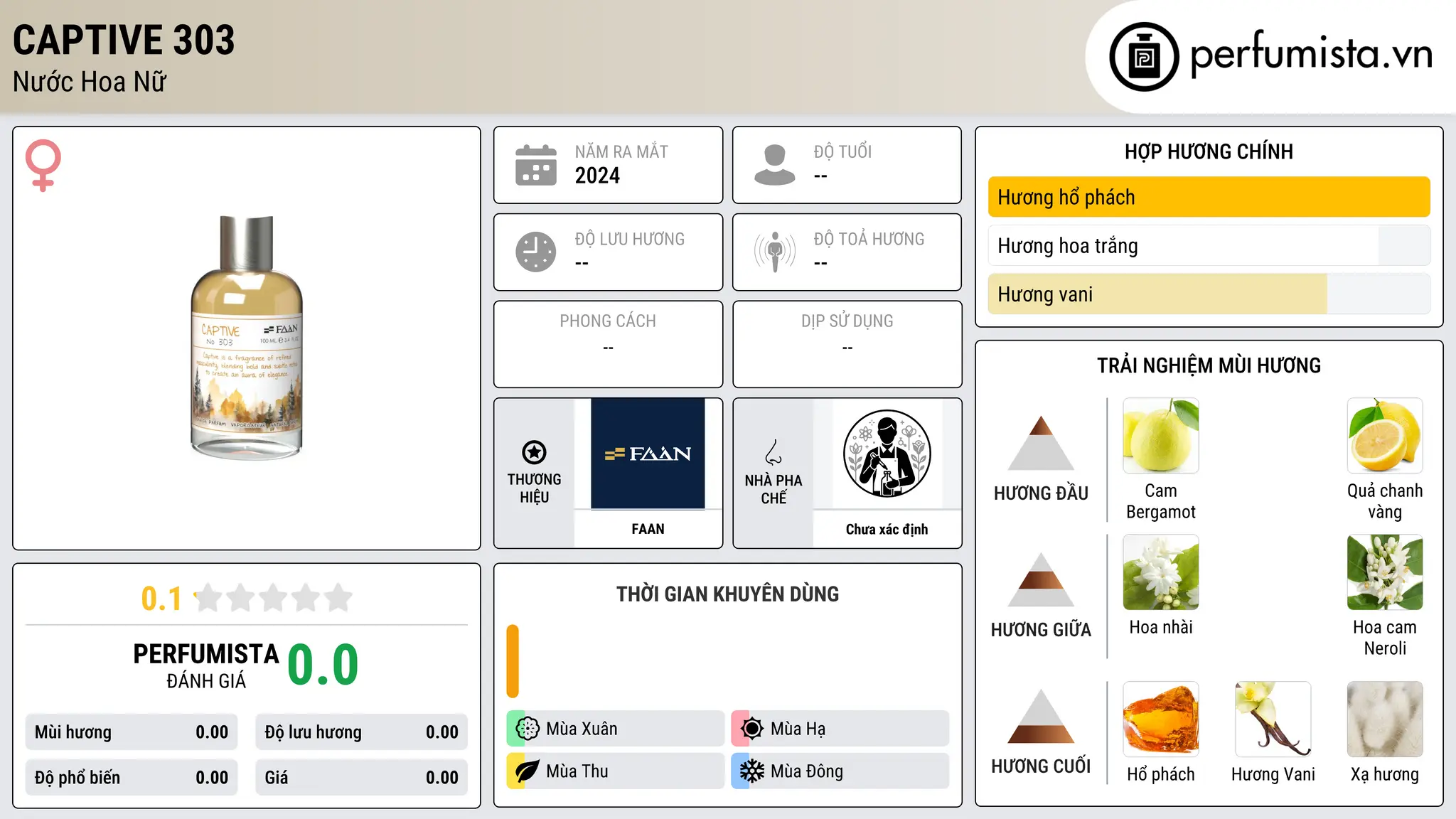Open the FAAN brand name link
The image size is (1456, 819).
pyautogui.click(x=648, y=529)
